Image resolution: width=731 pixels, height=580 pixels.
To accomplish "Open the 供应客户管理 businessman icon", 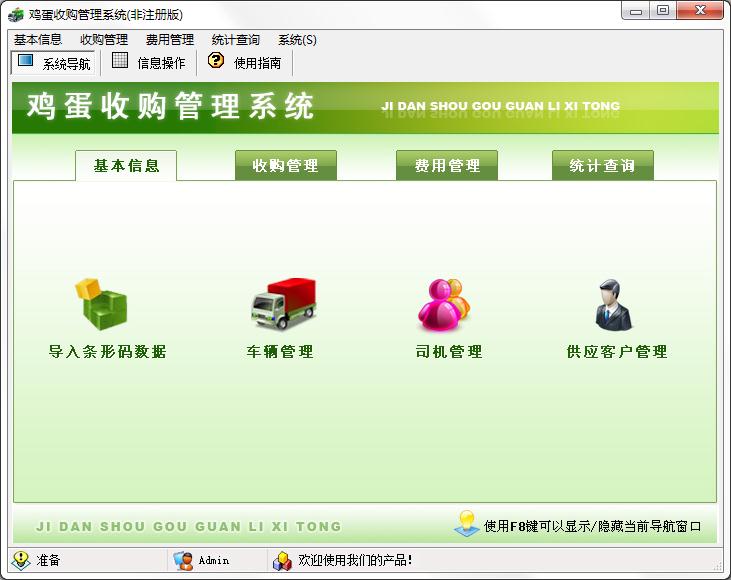I will [613, 304].
